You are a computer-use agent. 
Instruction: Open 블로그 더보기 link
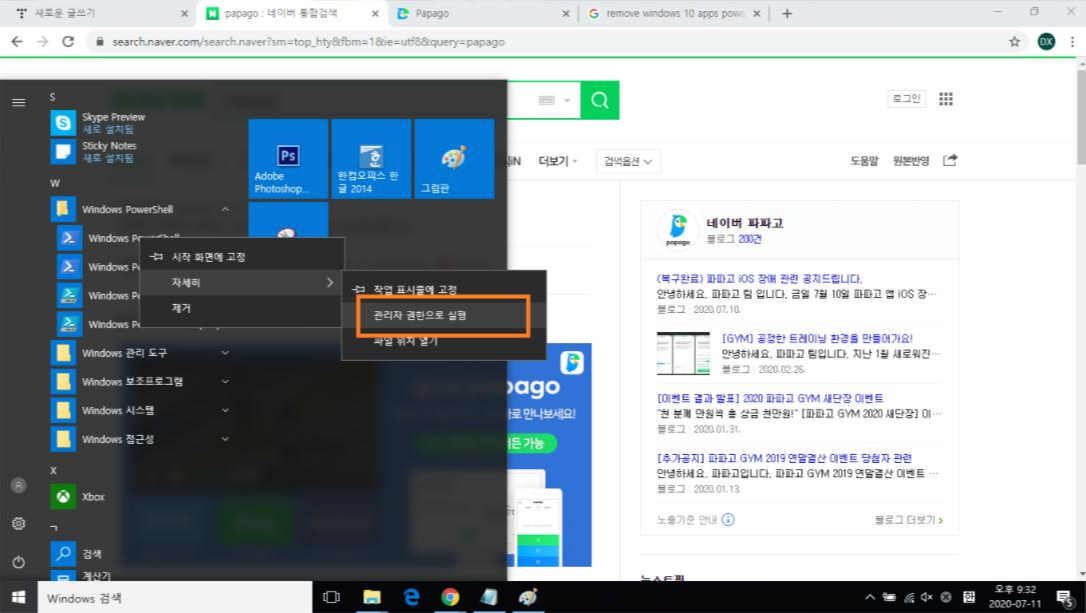909,519
